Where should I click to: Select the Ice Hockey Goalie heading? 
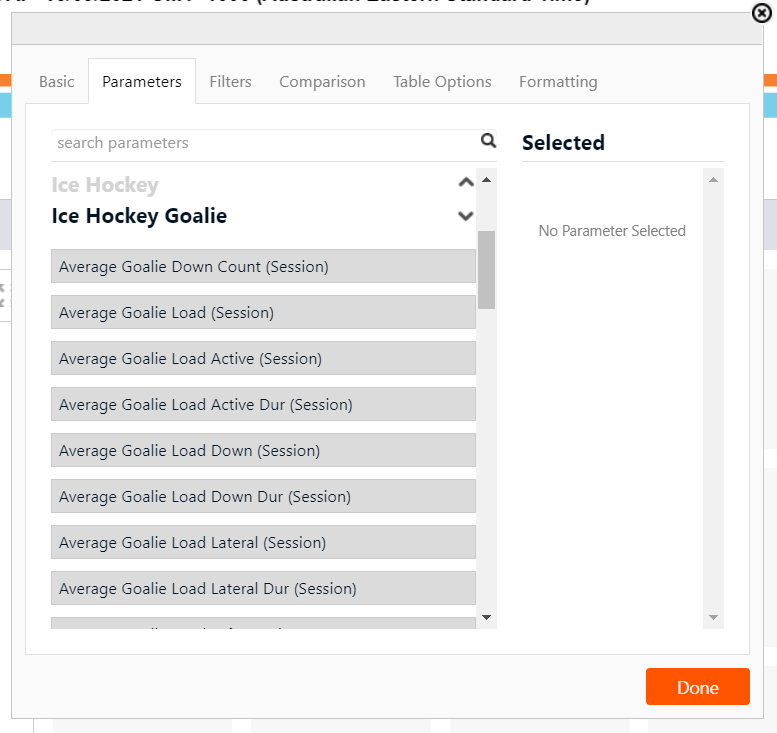[139, 216]
